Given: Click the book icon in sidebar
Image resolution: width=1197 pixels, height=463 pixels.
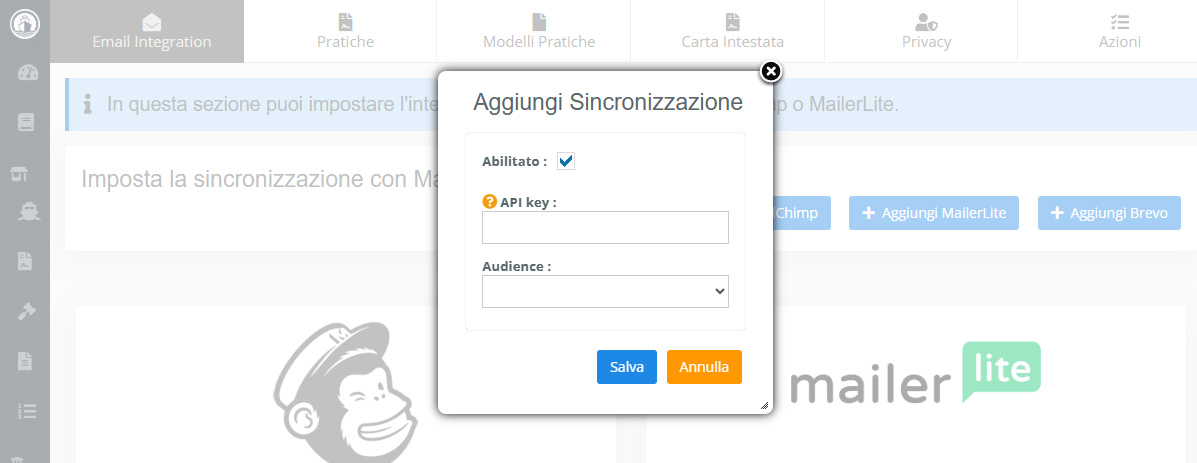Looking at the screenshot, I should (26, 122).
